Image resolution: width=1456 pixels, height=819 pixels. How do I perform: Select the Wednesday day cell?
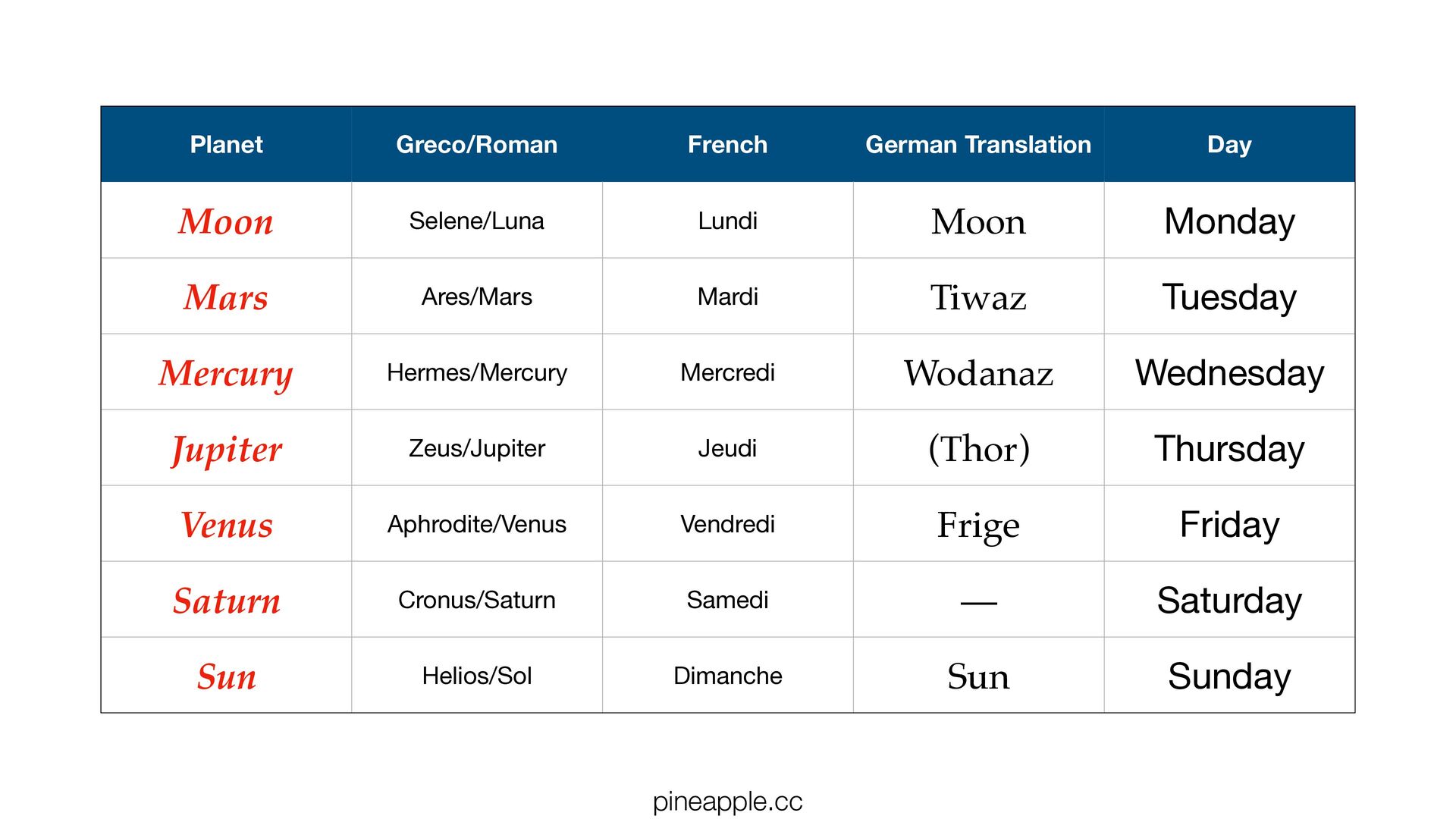[x=1229, y=373]
